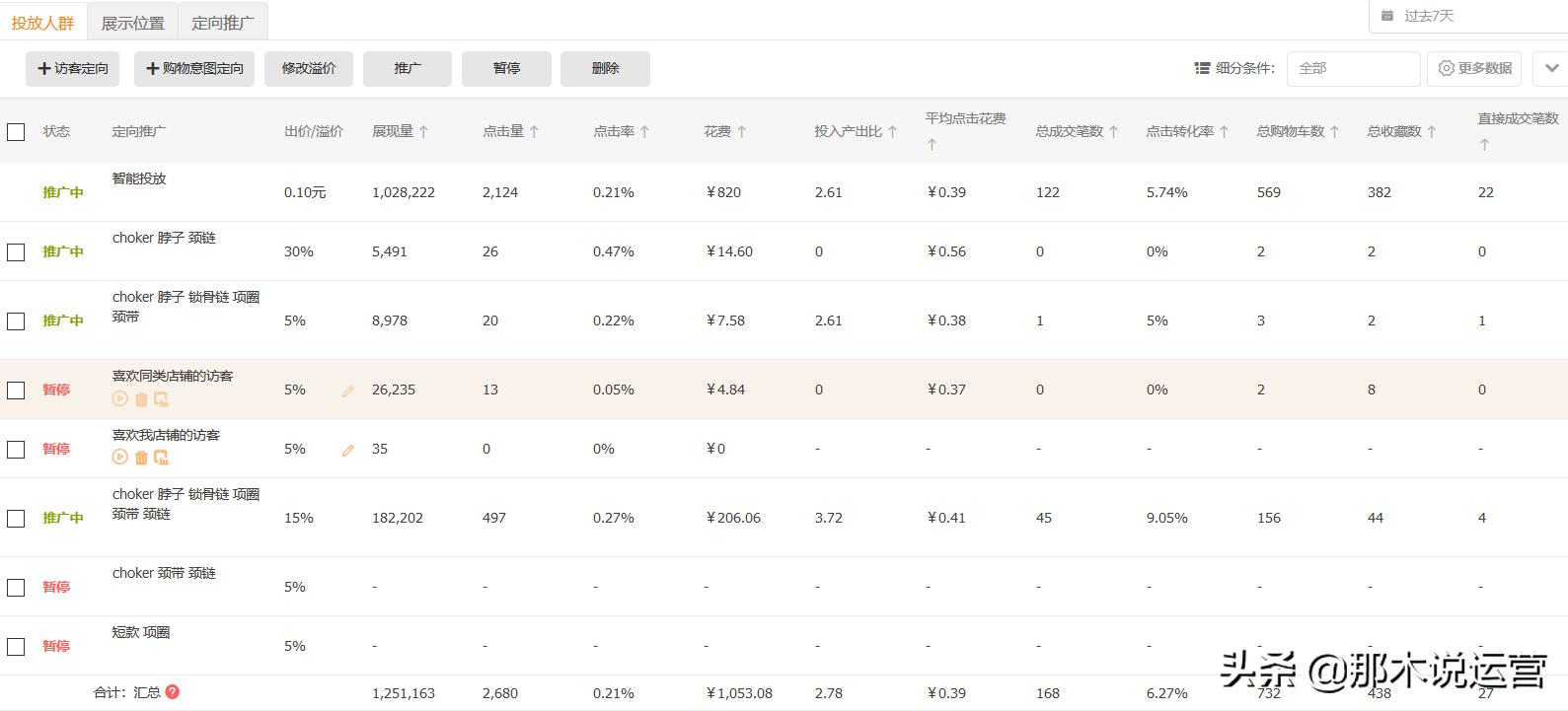The image size is (1568, 711).
Task: Click trash icon under 喜欢我店铺的访客
Action: click(141, 458)
